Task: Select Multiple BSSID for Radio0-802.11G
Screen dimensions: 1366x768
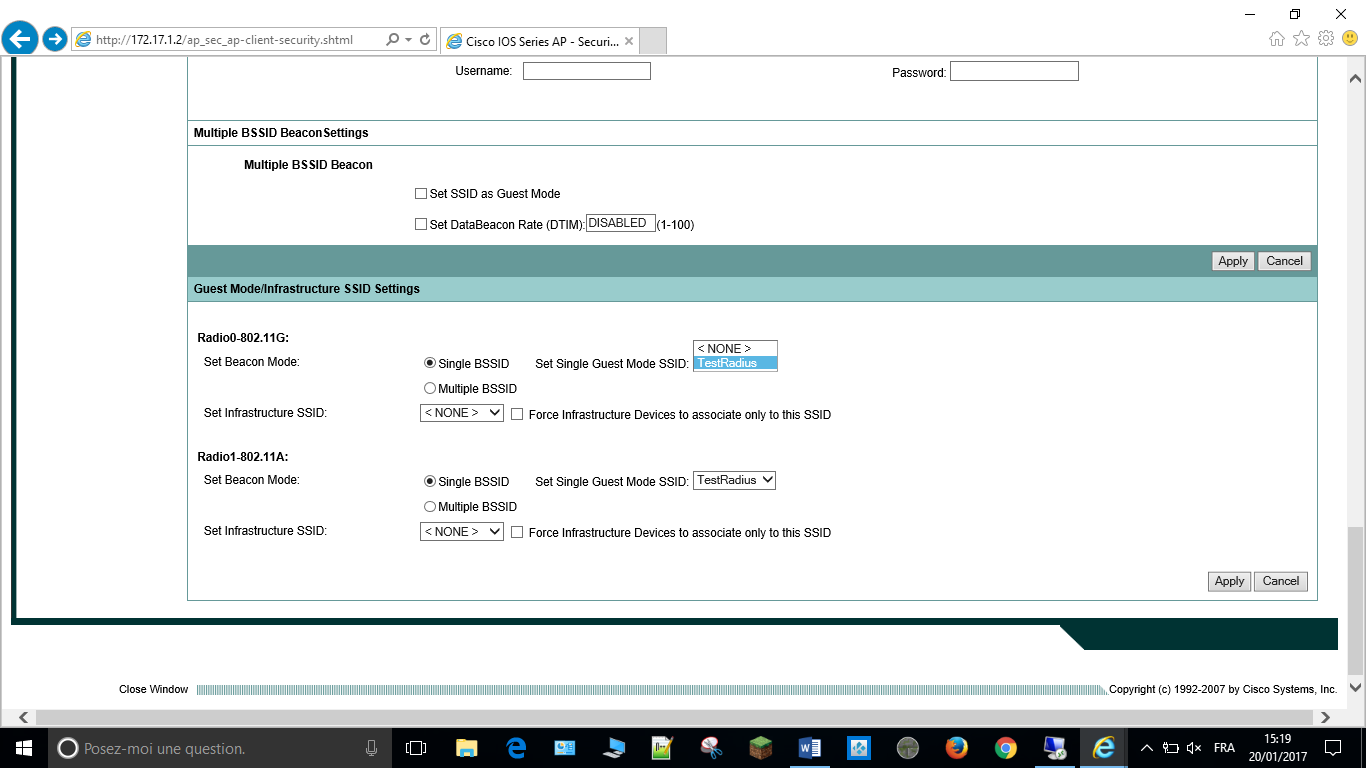Action: (430, 389)
